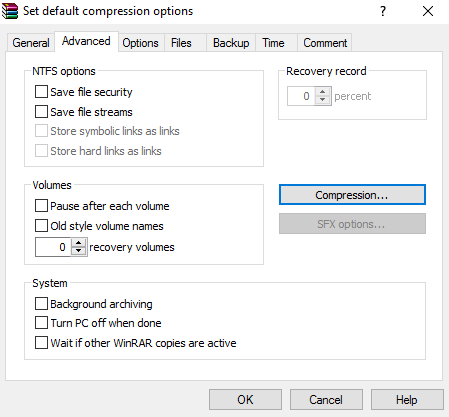Open the Compression... settings button
This screenshot has height=417, width=449.
352,195
